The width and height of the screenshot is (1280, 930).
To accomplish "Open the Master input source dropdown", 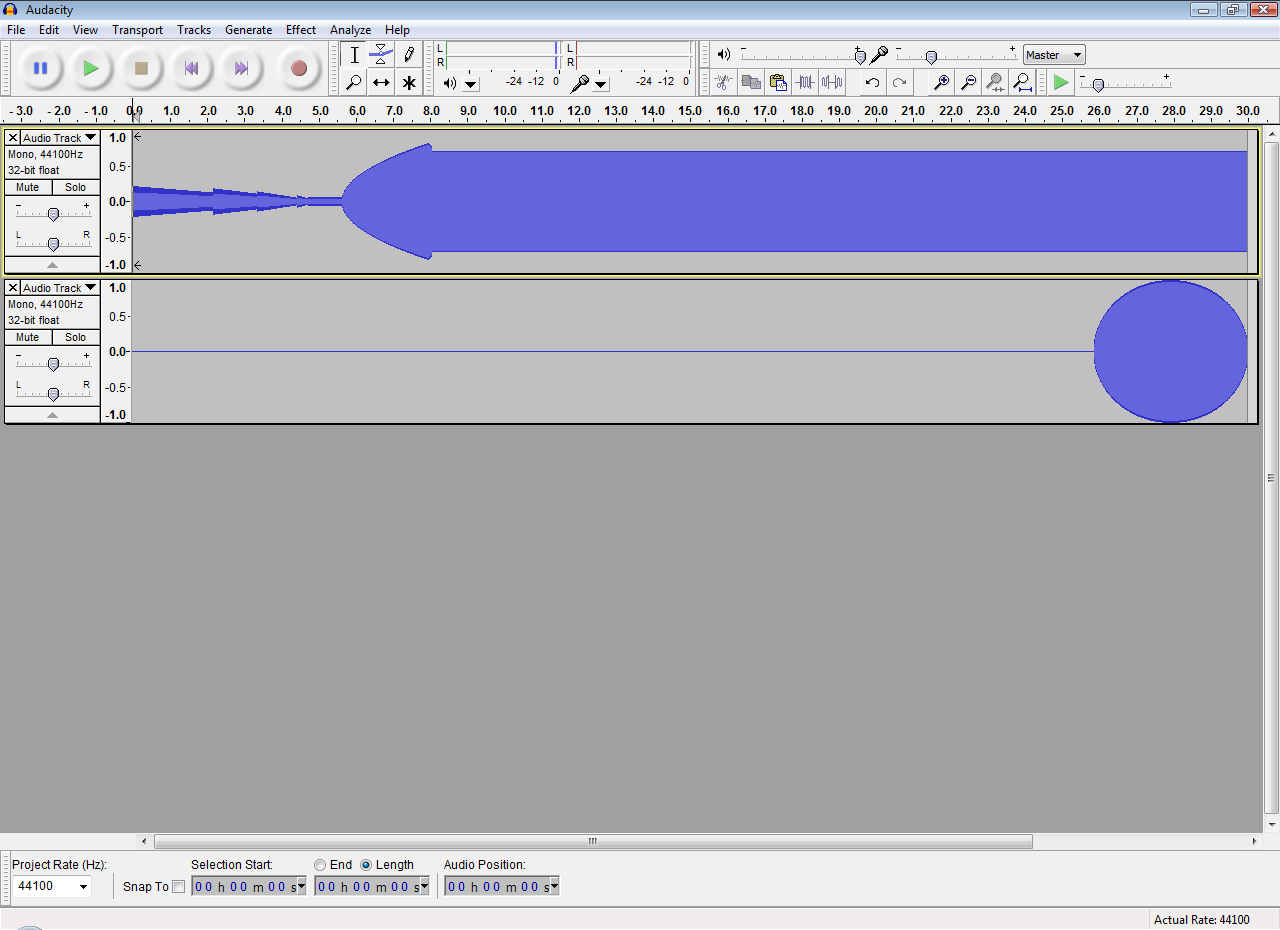I will [1054, 55].
